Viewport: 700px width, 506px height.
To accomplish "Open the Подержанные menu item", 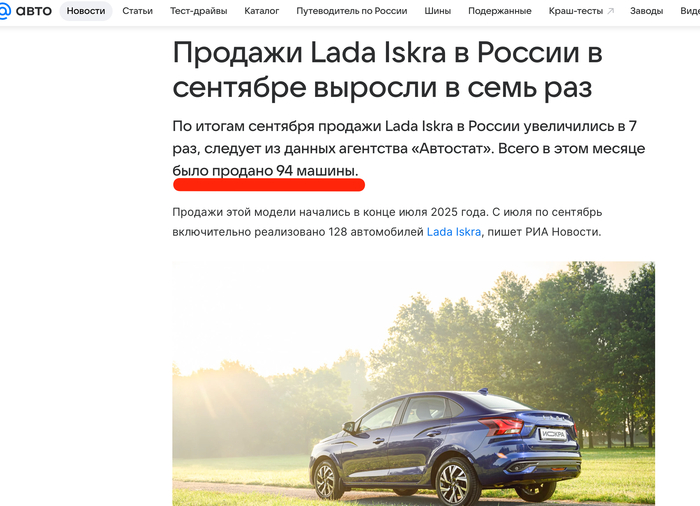I will (500, 11).
